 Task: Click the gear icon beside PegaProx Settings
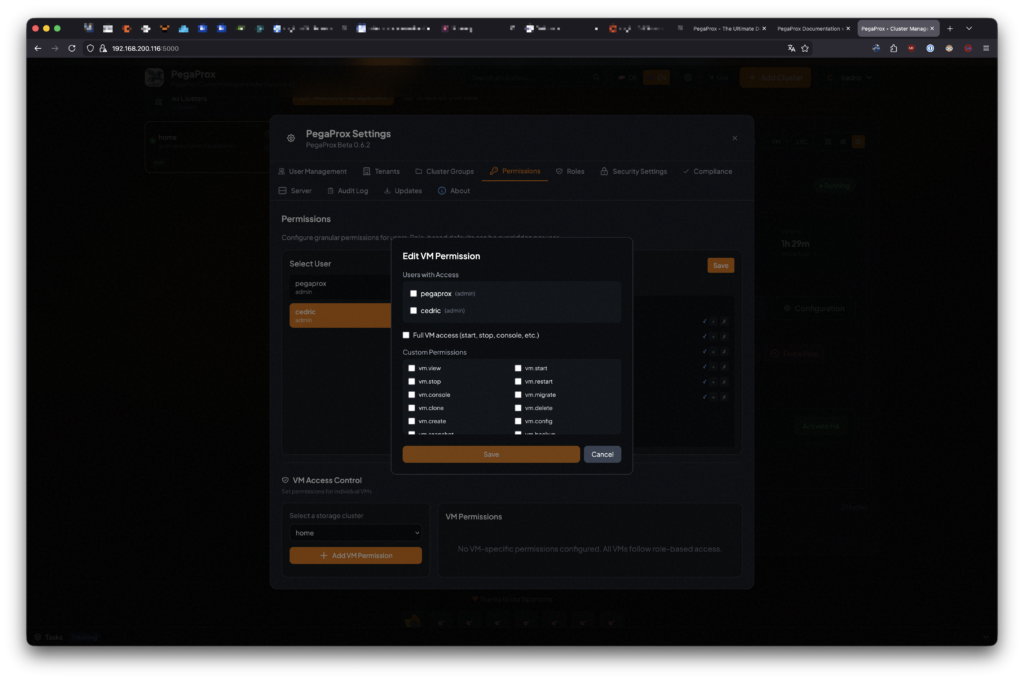pos(291,138)
